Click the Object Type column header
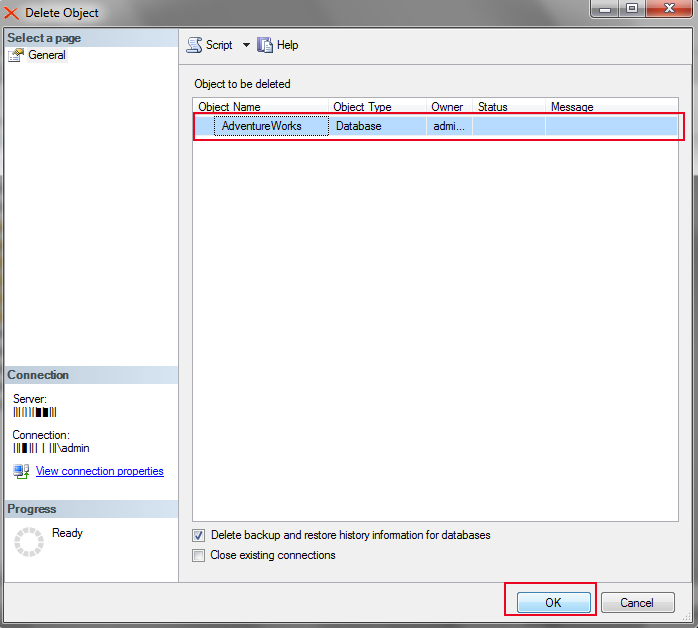This screenshot has width=698, height=628. 362,107
